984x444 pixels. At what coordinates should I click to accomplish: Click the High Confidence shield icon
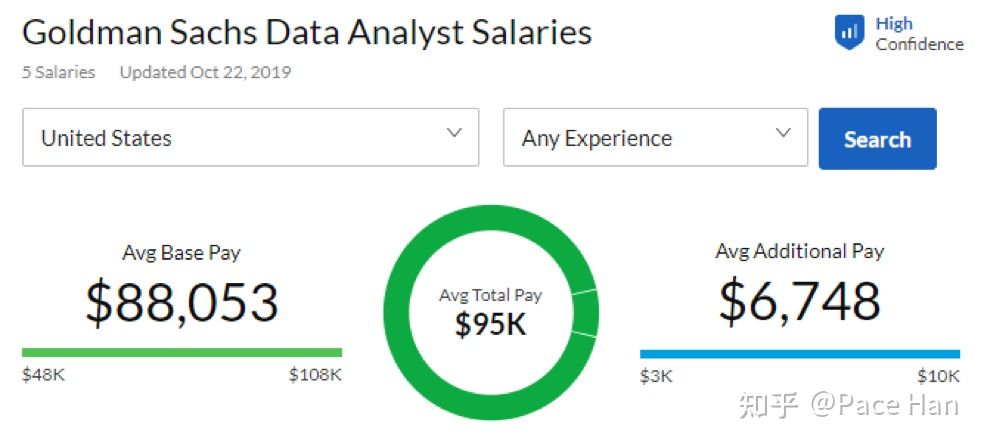tap(849, 33)
